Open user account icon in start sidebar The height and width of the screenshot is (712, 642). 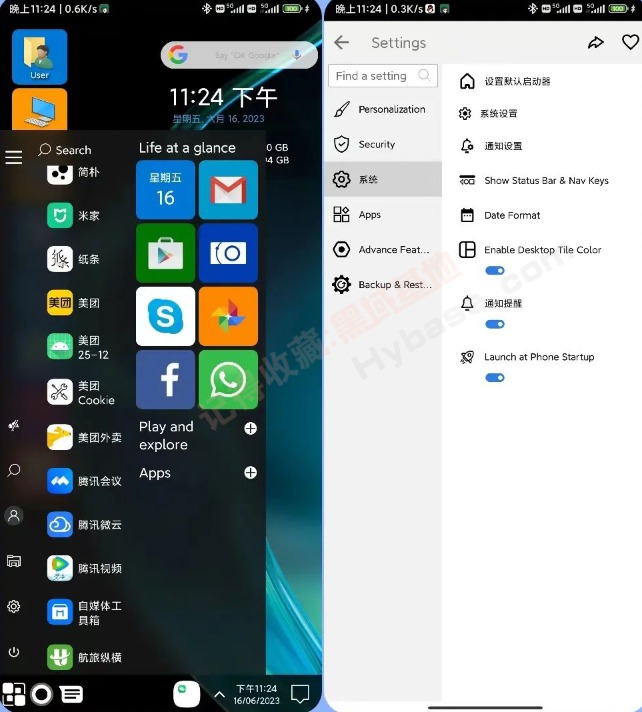(x=14, y=516)
